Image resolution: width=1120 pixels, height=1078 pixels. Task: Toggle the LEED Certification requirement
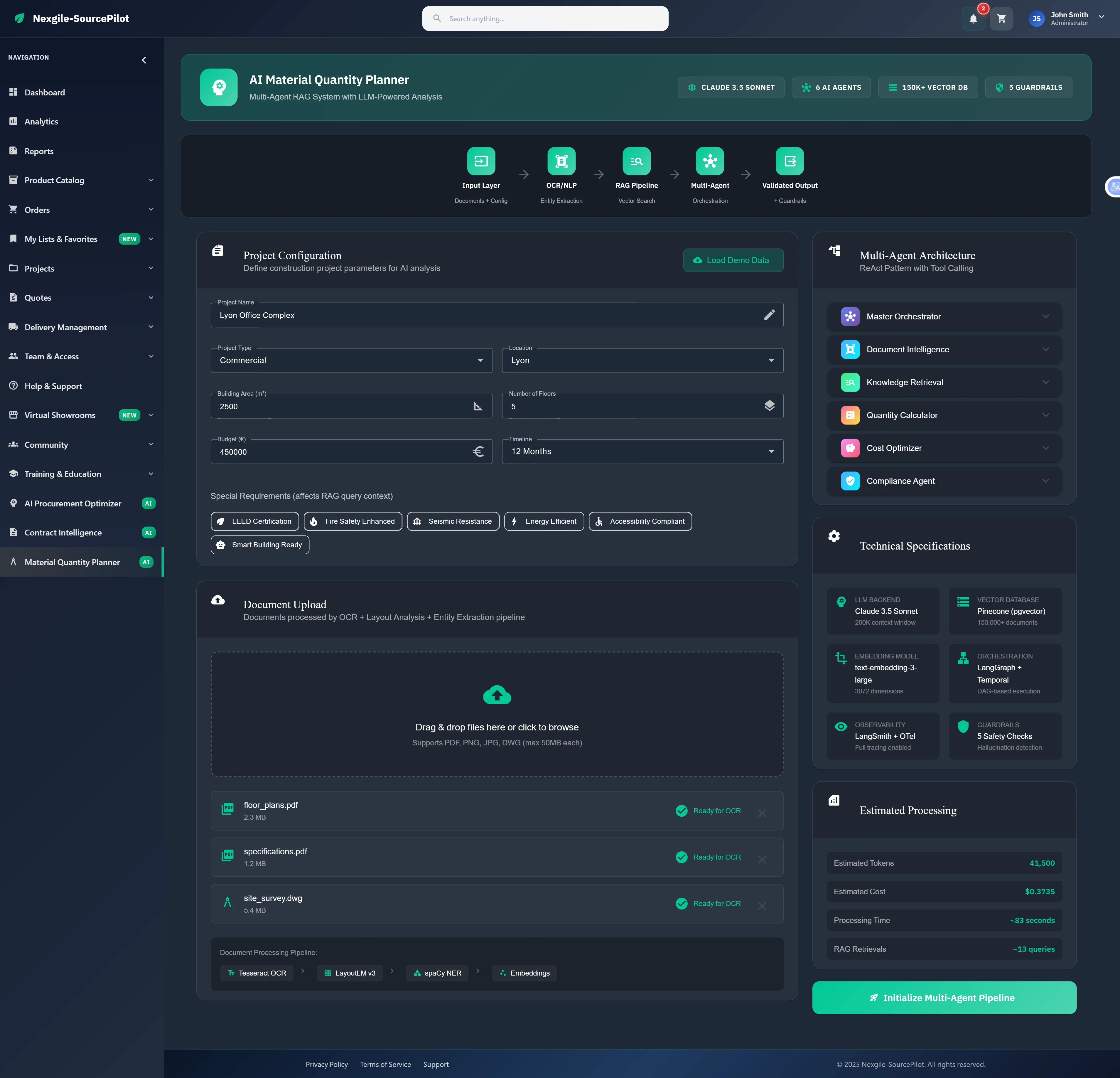click(x=254, y=521)
